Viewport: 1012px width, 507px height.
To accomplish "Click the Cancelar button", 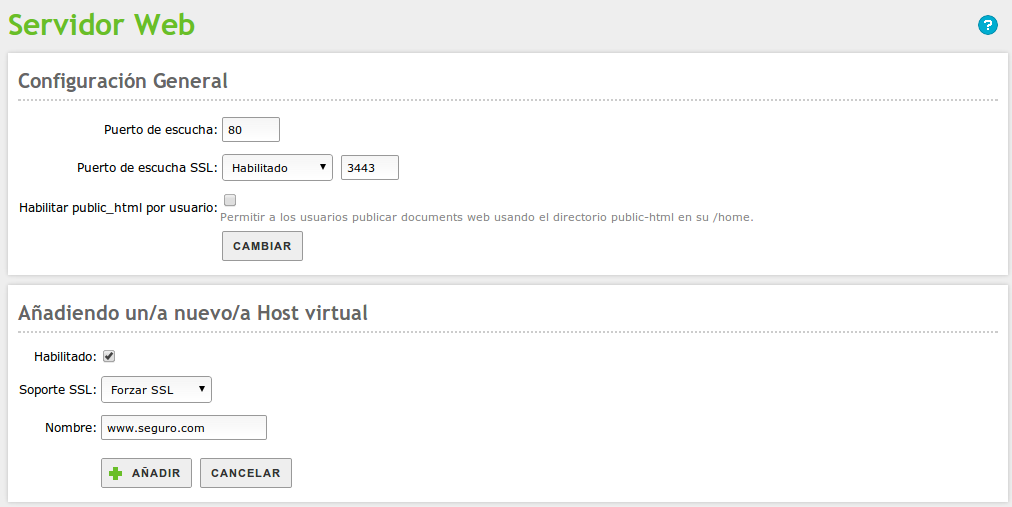I will 246,473.
